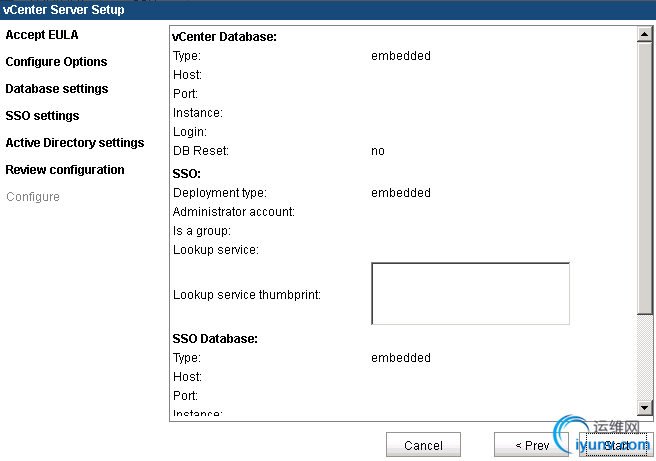
Task: Click the greyed-out Configure step
Action: [x=33, y=197]
